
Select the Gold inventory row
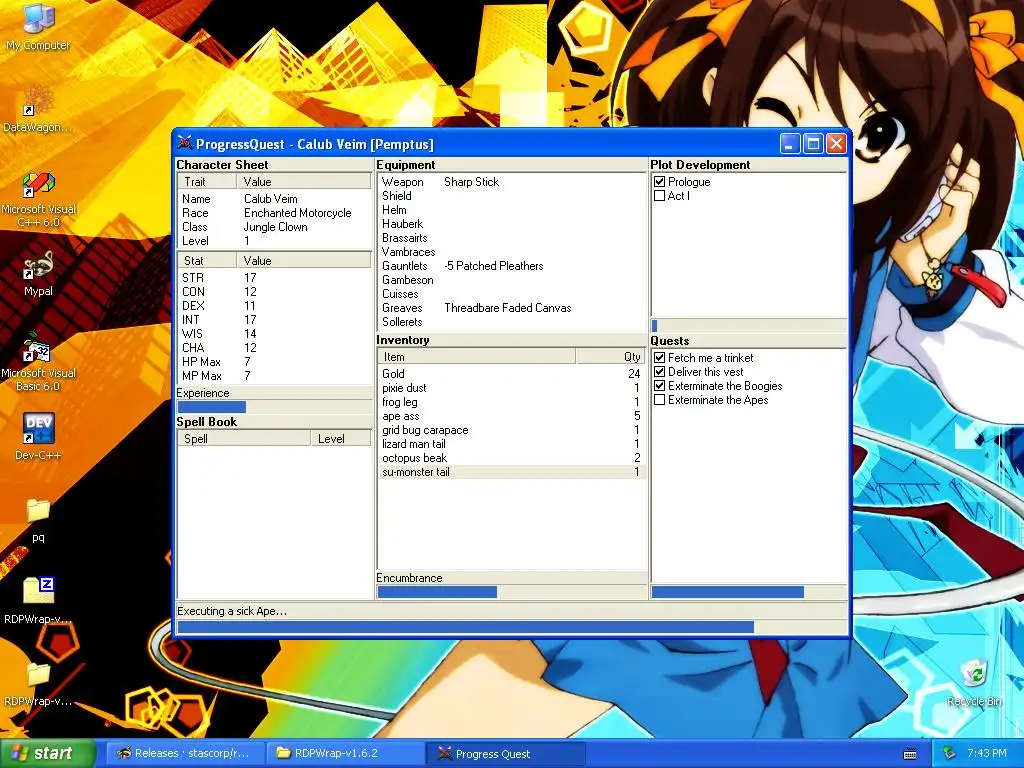[511, 374]
